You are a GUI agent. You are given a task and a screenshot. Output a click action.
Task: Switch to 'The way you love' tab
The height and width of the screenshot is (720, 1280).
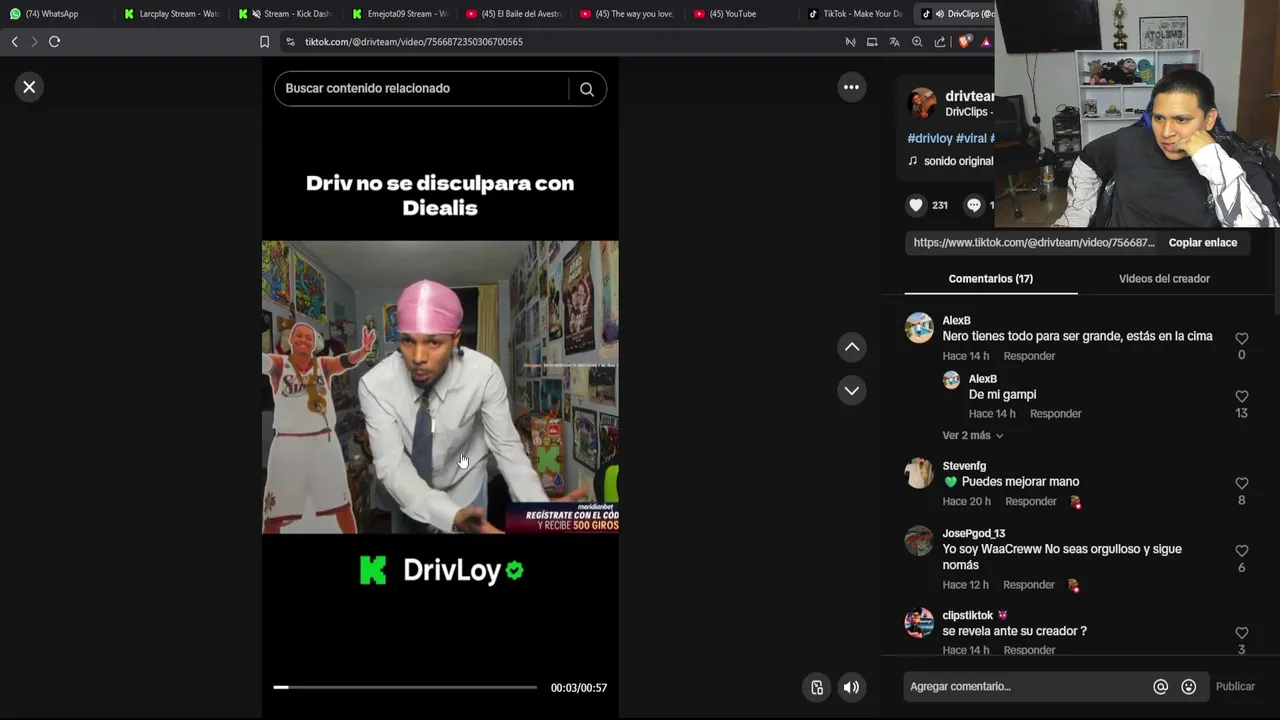tap(628, 14)
